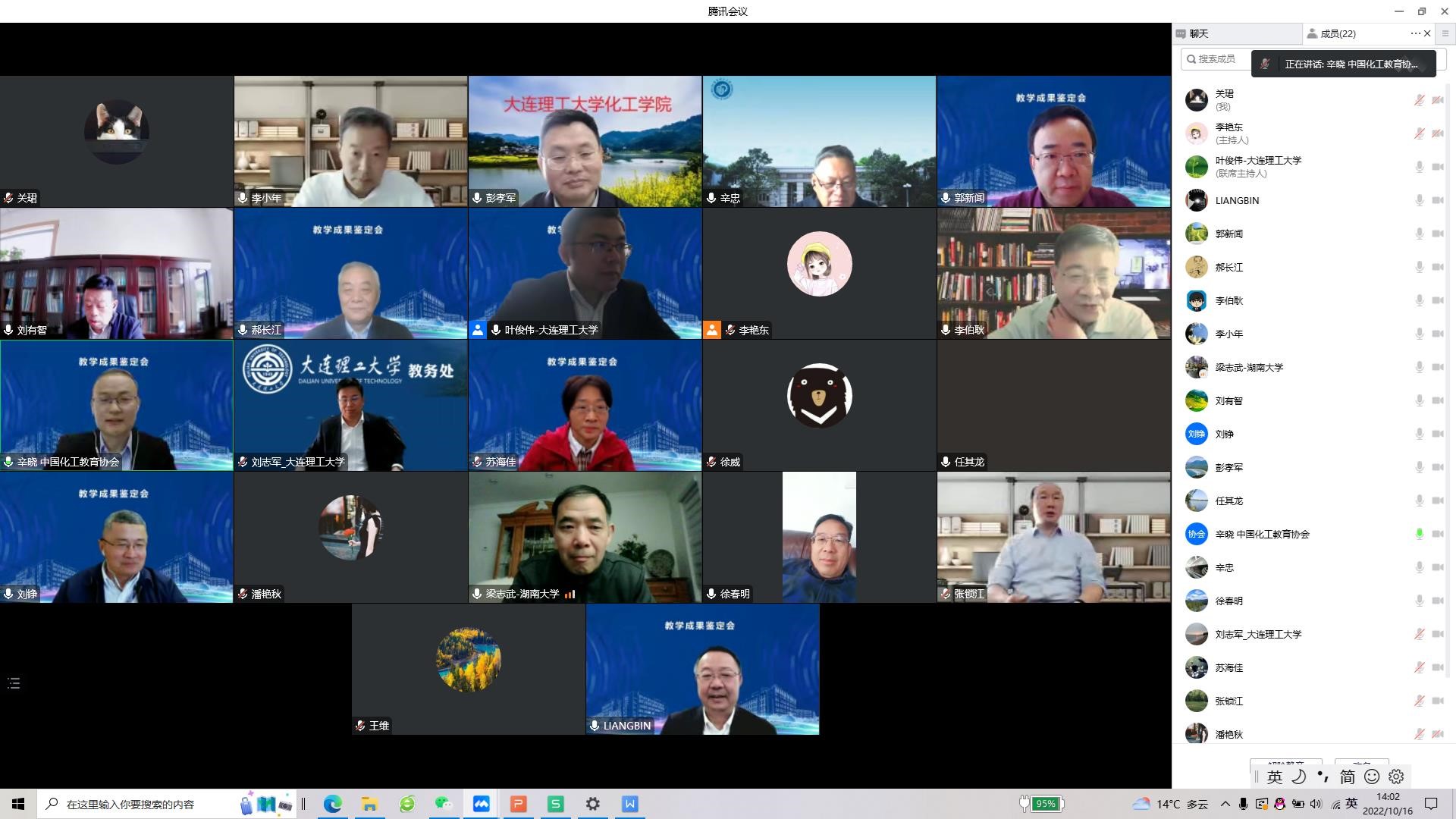Mute 叶俊伟-大连理工大学 via microphone icon
This screenshot has width=1456, height=819.
(1419, 167)
